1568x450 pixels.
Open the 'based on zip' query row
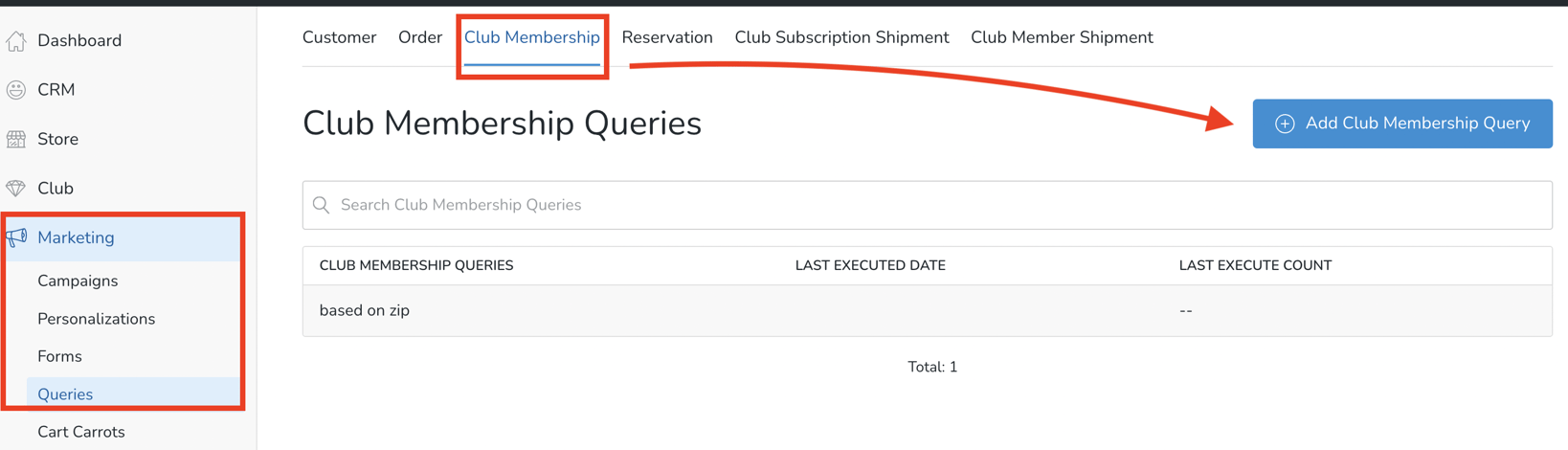(927, 310)
